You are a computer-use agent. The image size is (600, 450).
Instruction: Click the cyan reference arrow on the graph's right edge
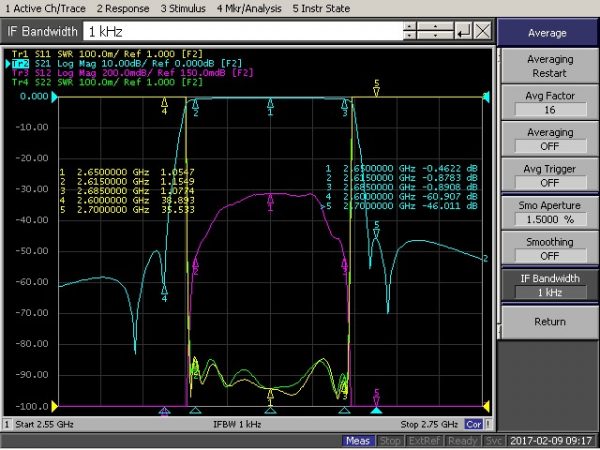[x=486, y=97]
